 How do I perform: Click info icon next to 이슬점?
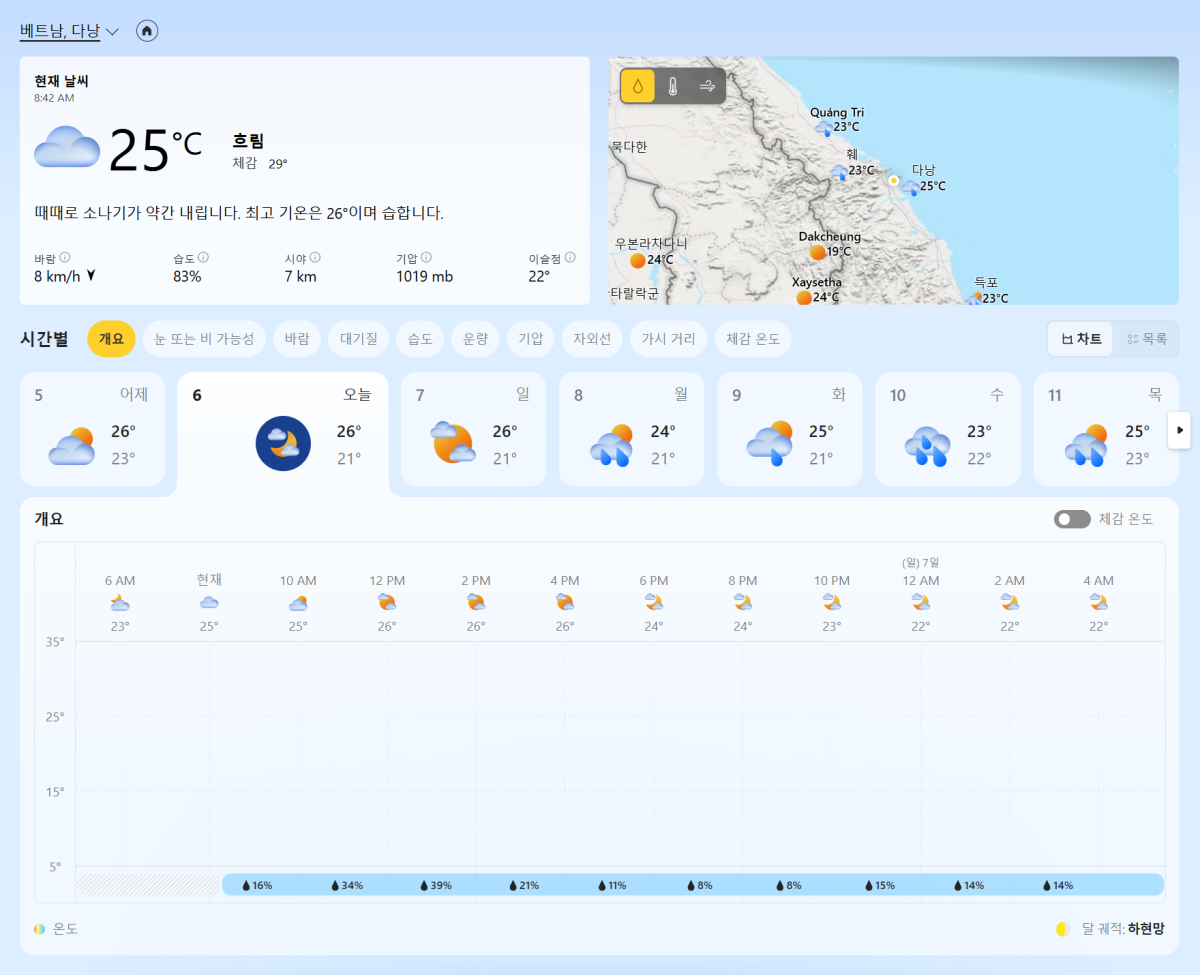click(x=570, y=258)
